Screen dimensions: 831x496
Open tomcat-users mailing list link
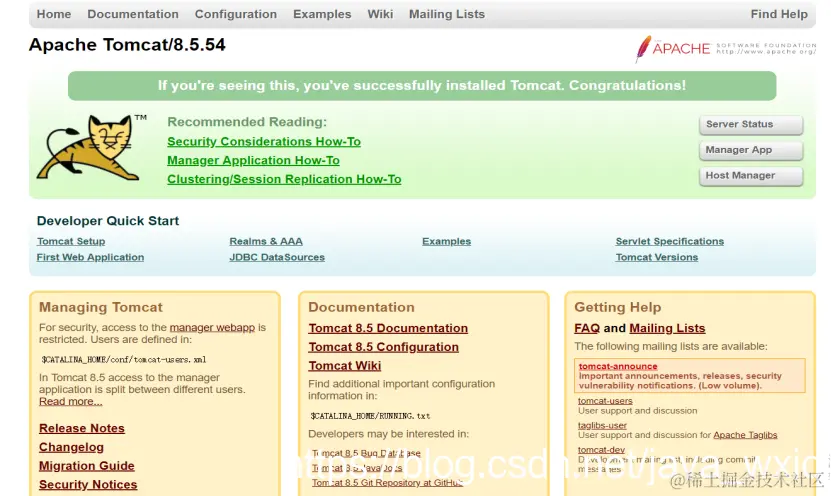605,401
